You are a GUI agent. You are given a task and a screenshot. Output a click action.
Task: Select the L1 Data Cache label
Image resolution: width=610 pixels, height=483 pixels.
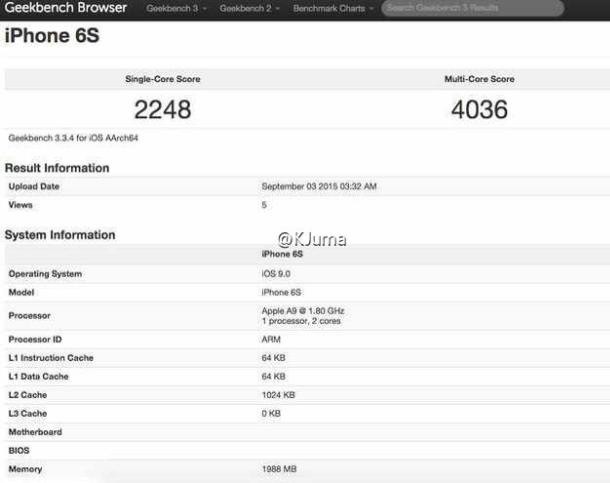click(x=38, y=376)
